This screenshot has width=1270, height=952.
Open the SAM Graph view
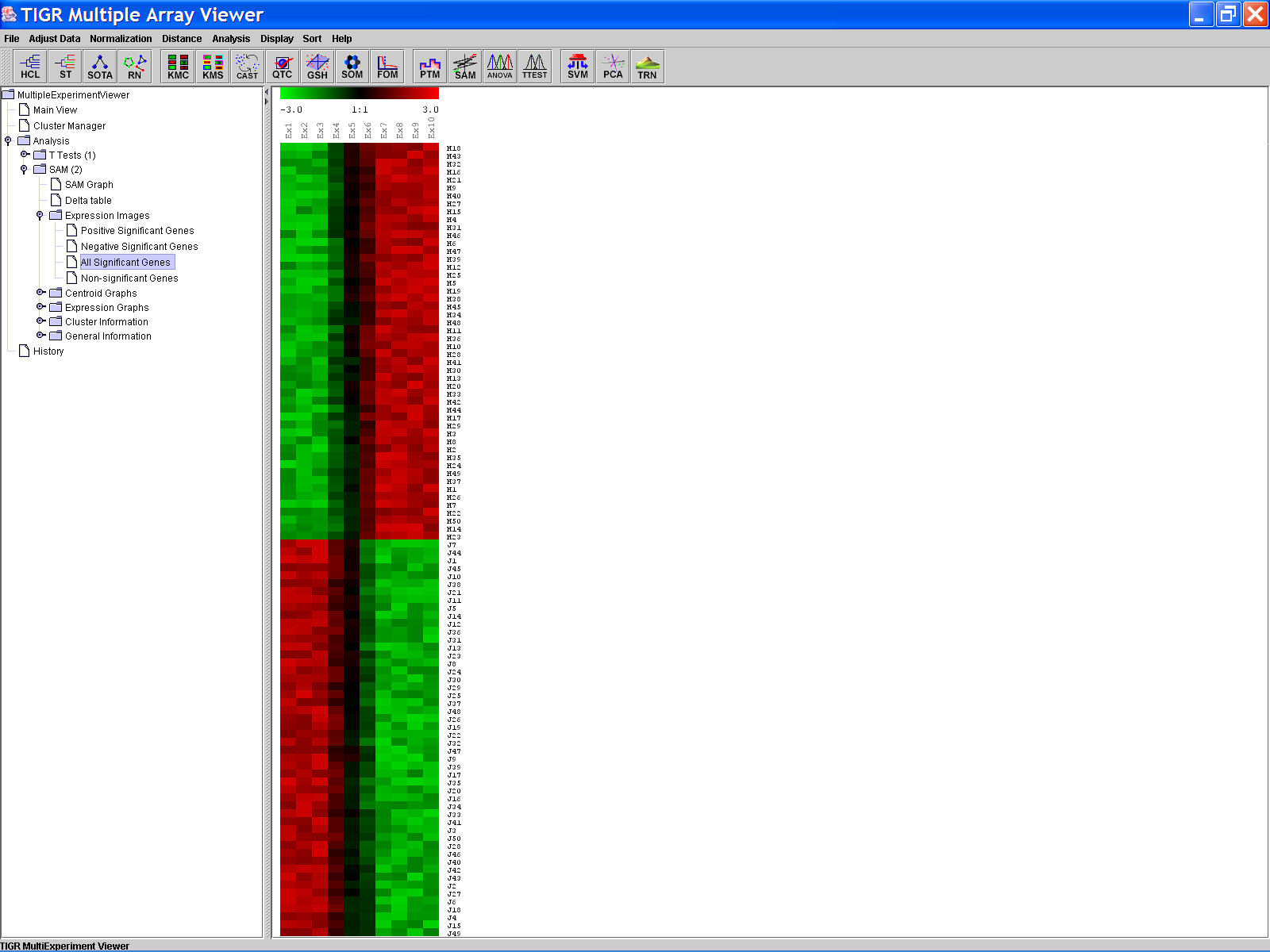pyautogui.click(x=89, y=185)
